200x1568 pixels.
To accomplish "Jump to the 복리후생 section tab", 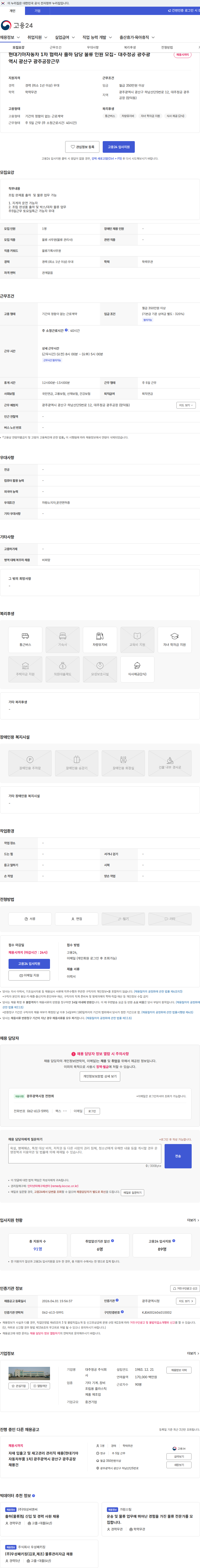I will (x=130, y=47).
